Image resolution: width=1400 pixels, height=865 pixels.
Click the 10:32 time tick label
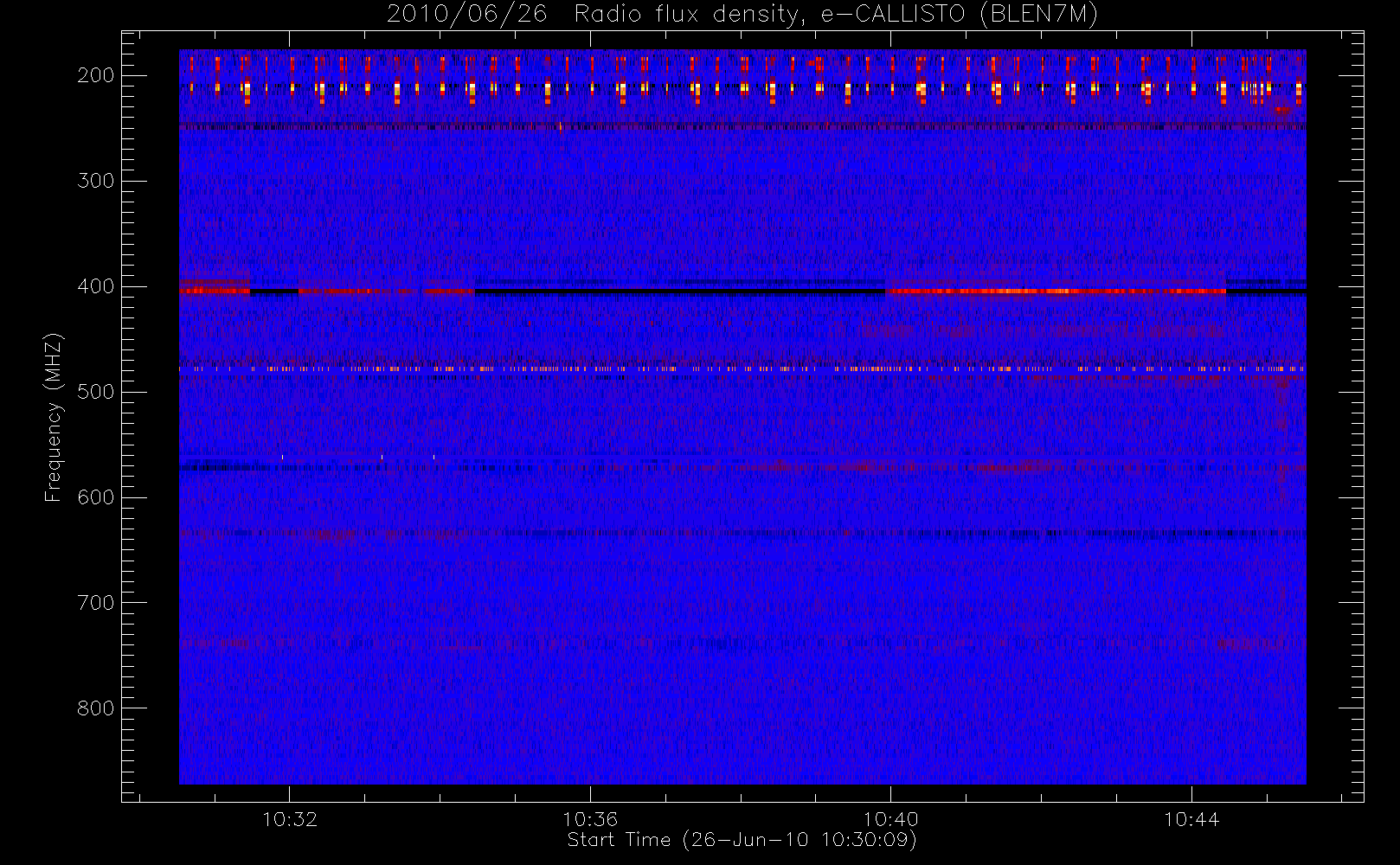(x=290, y=819)
